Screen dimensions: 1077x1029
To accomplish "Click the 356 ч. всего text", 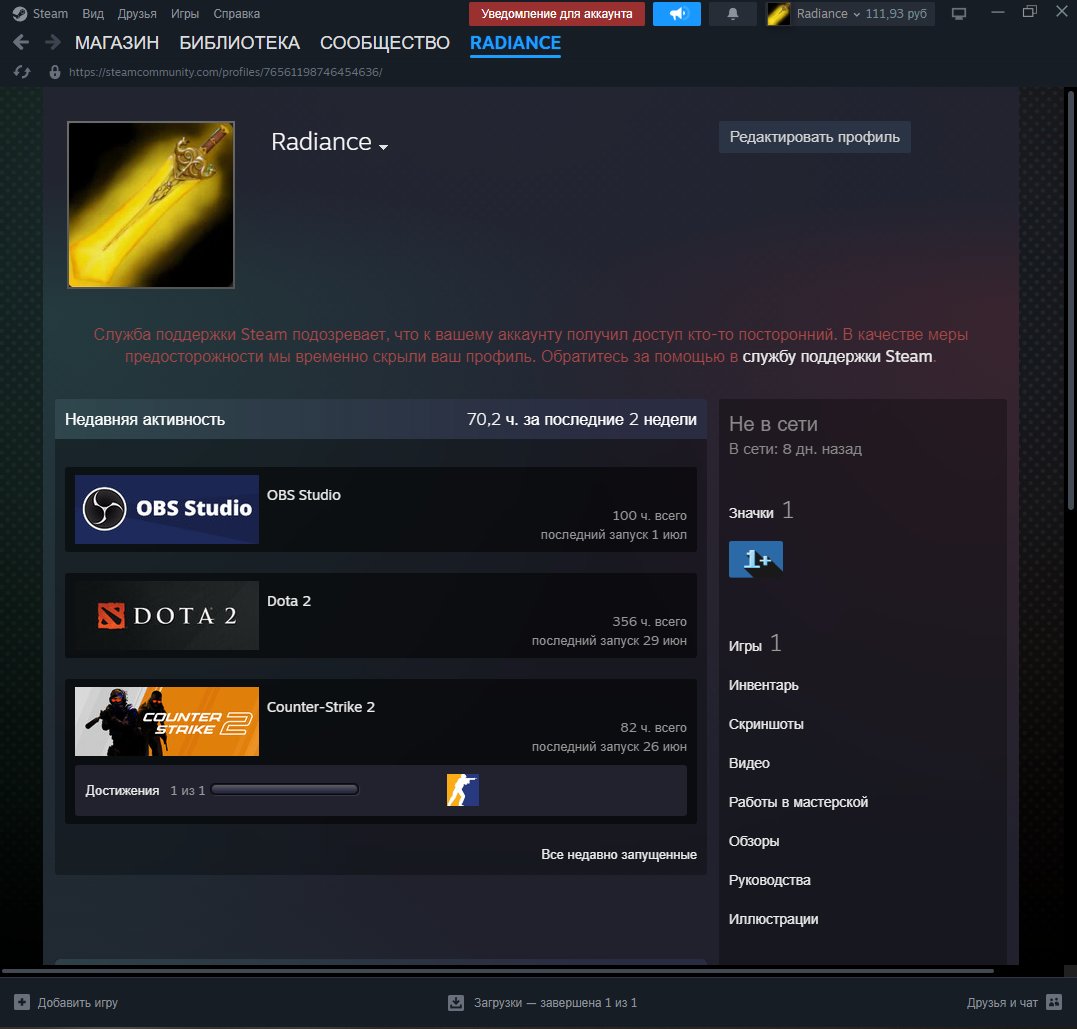I will click(x=649, y=622).
